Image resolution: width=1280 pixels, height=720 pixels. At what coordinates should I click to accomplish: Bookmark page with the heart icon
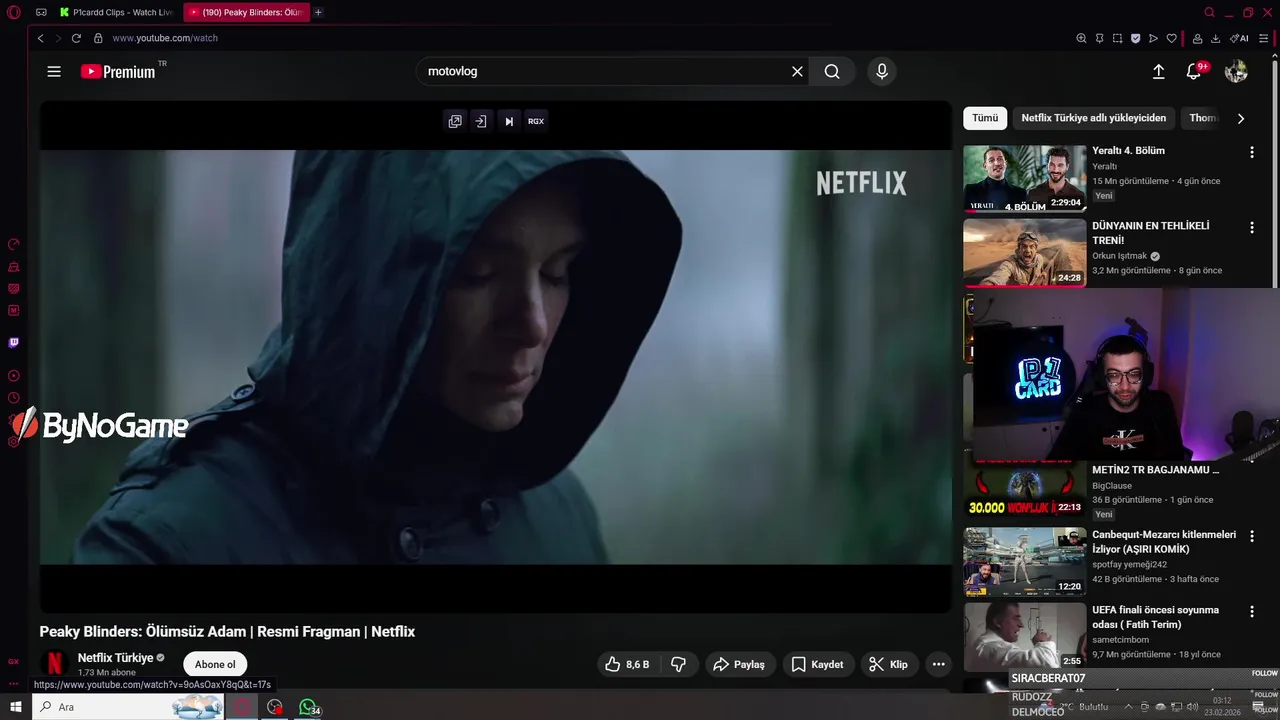[x=1172, y=38]
